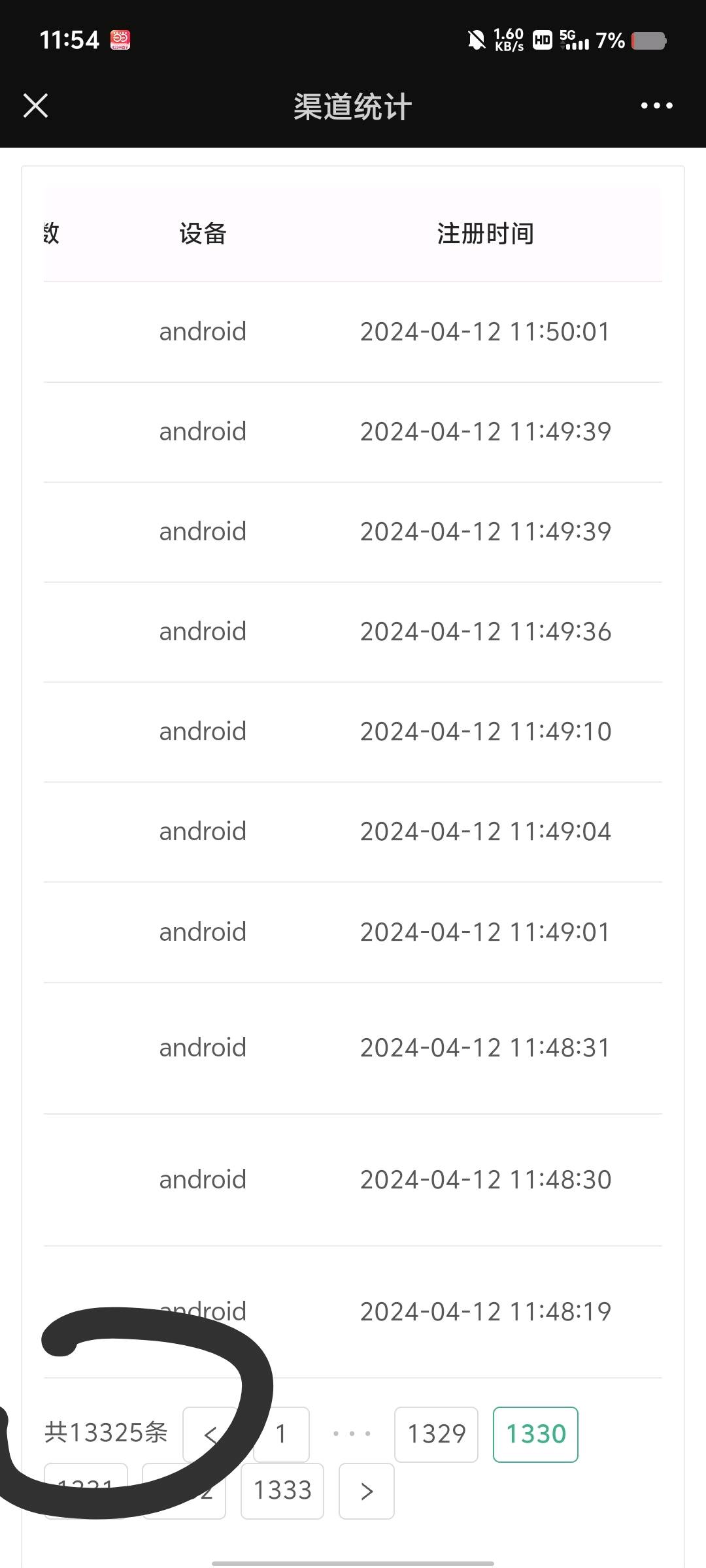Jump to page 1329

click(437, 1434)
